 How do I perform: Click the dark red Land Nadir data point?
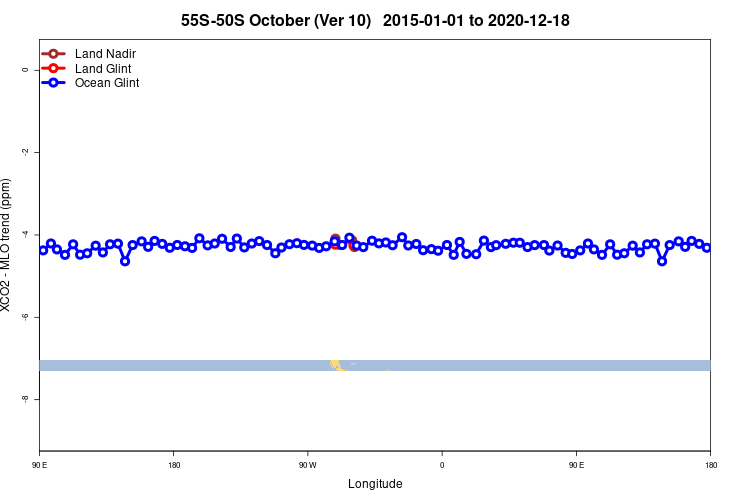pyautogui.click(x=335, y=238)
